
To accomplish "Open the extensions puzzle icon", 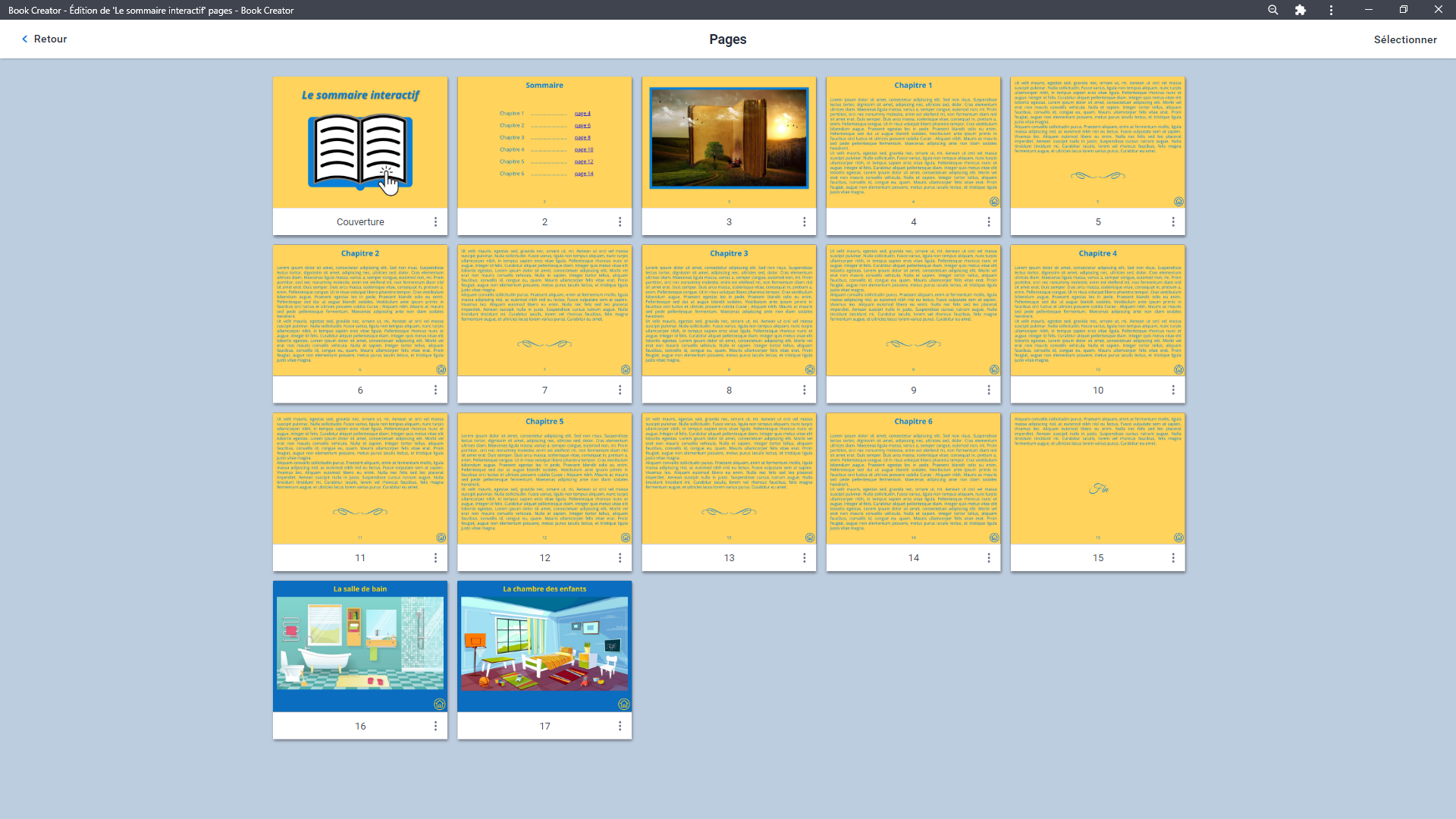I will click(1301, 10).
